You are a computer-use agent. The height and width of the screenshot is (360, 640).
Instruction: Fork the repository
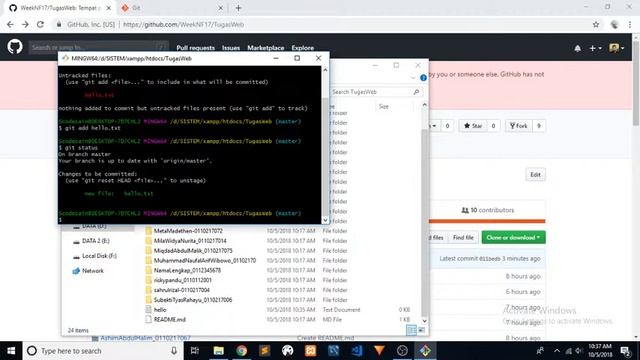(x=519, y=126)
